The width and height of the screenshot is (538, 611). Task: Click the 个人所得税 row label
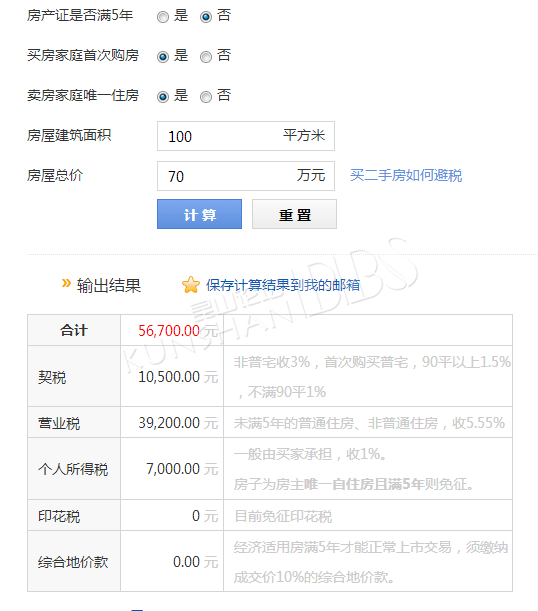(73, 469)
